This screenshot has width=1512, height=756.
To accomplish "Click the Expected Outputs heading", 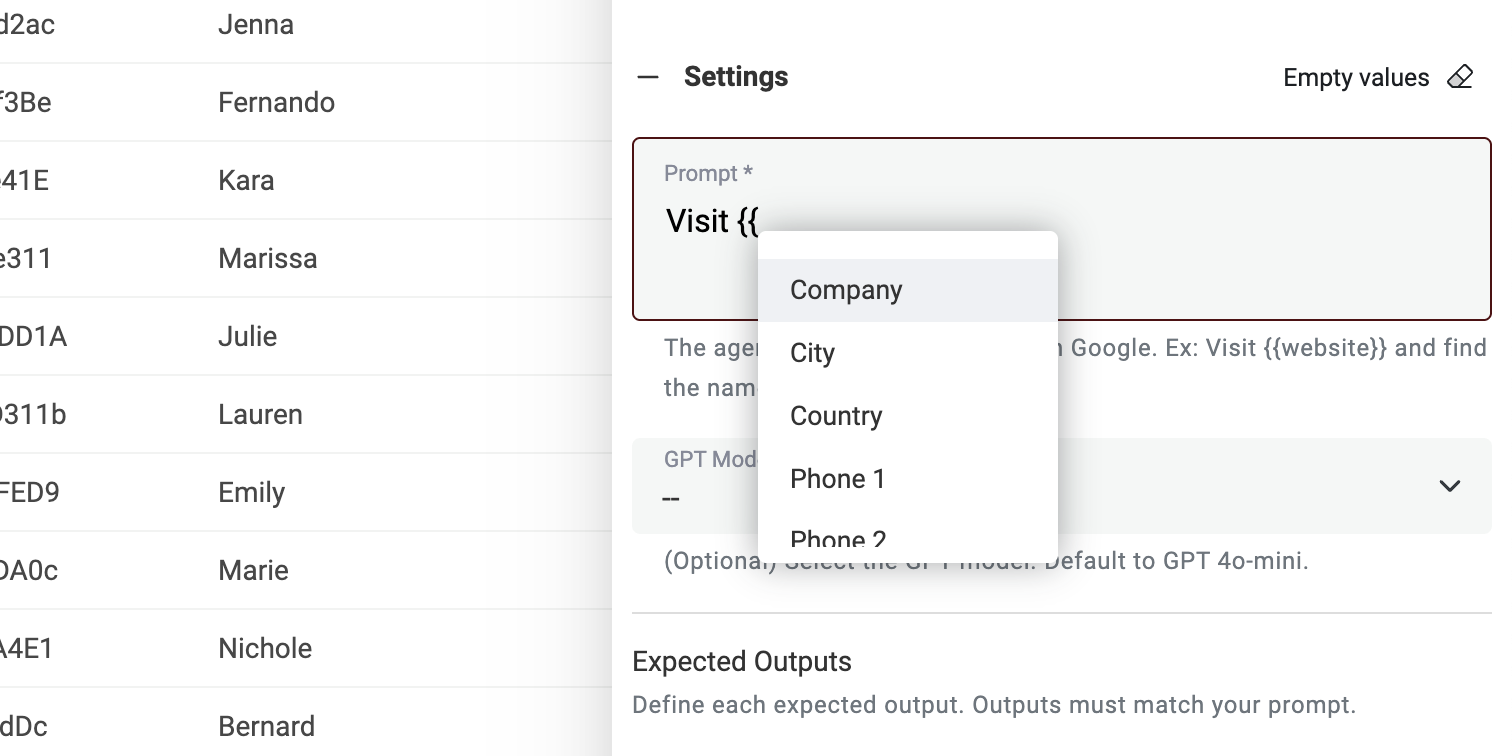I will click(742, 662).
